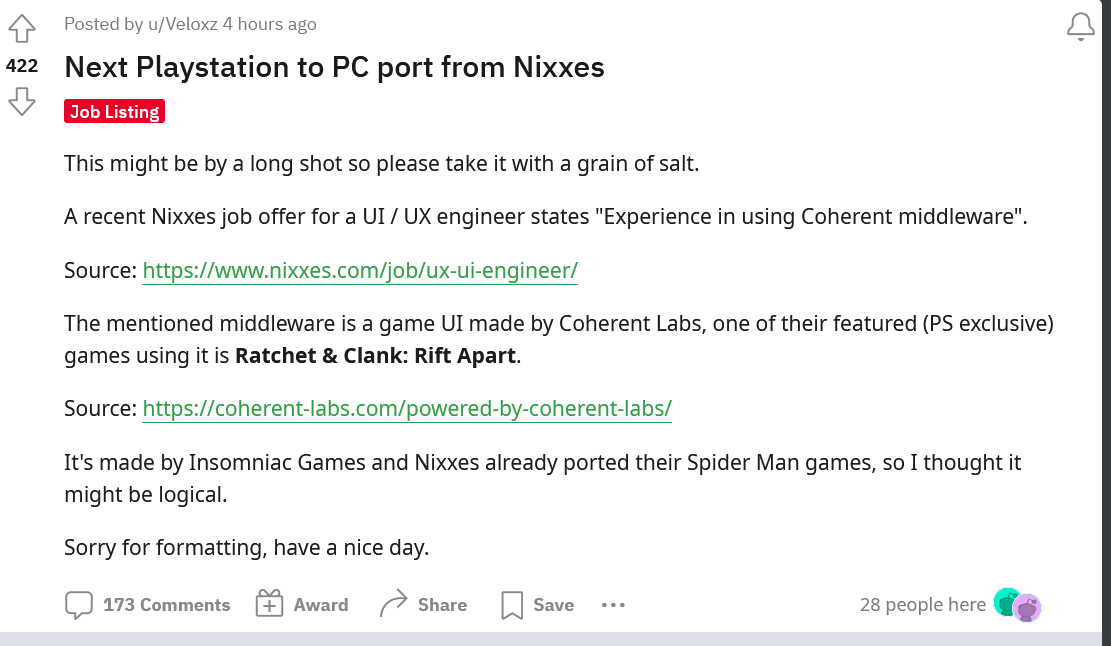Click the Share button text

click(442, 605)
